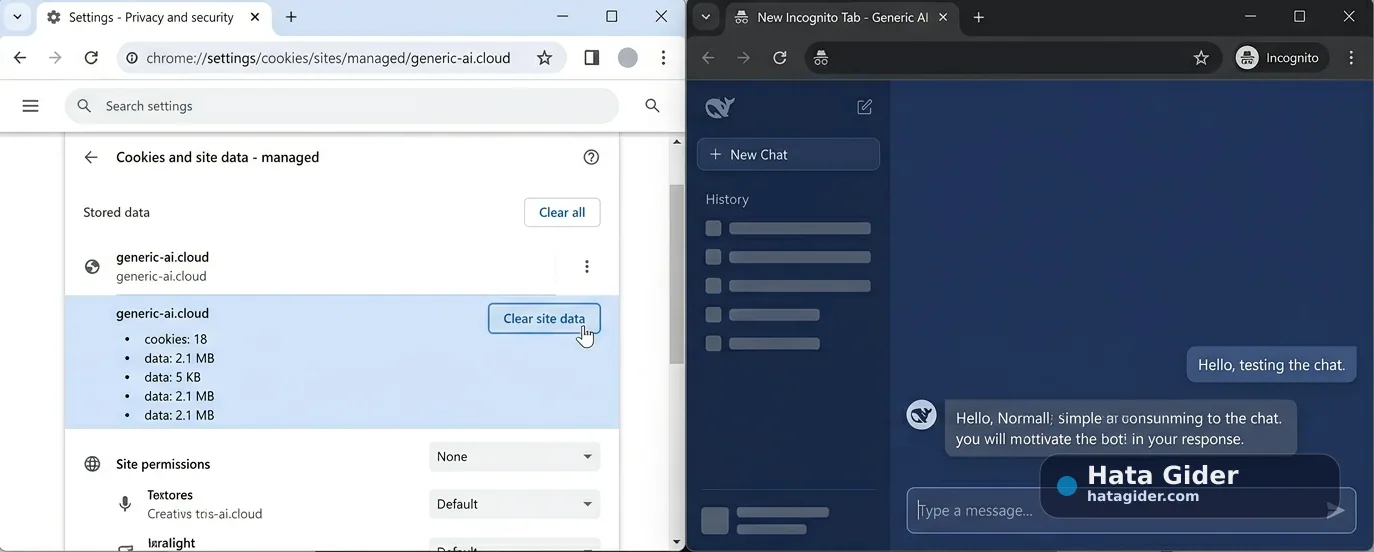Viewport: 1374px width, 552px height.
Task: Open Chrome menu in Incognito window
Action: pyautogui.click(x=1351, y=58)
